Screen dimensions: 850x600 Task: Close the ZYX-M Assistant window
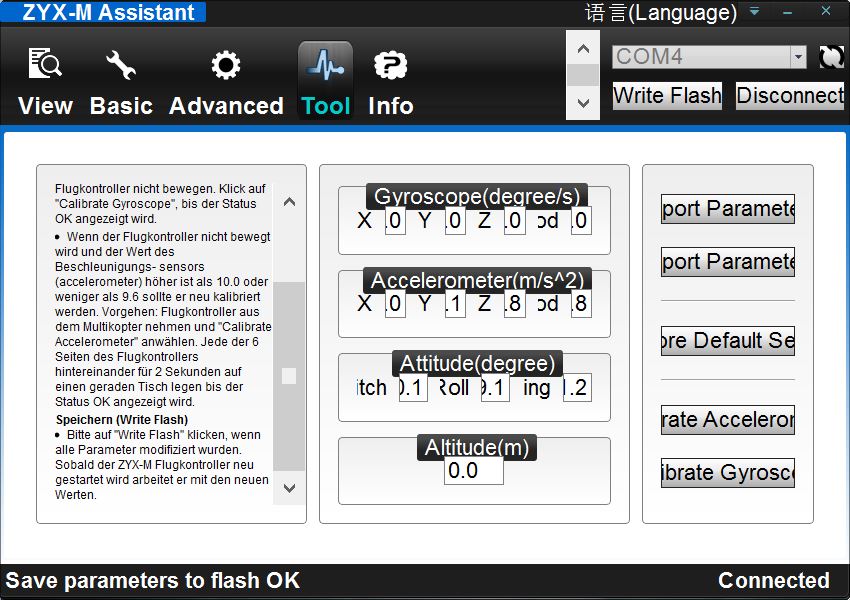tap(826, 11)
